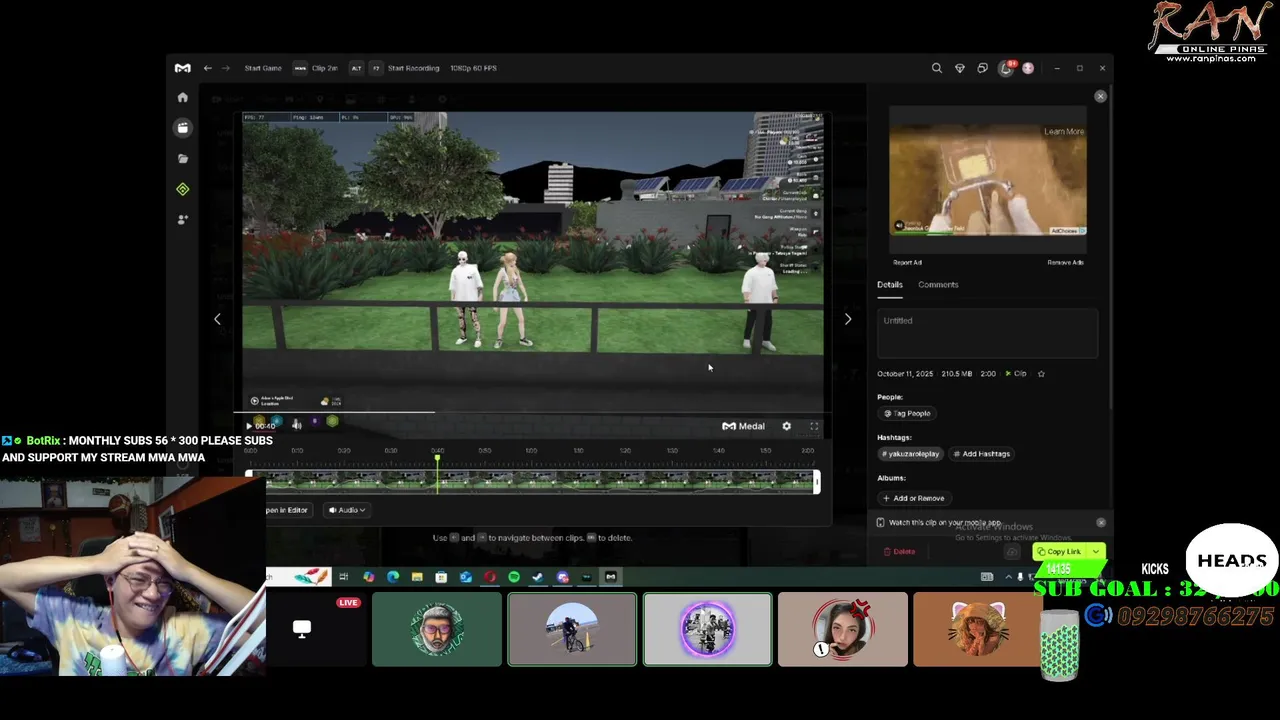Switch to the Comments tab

[938, 285]
